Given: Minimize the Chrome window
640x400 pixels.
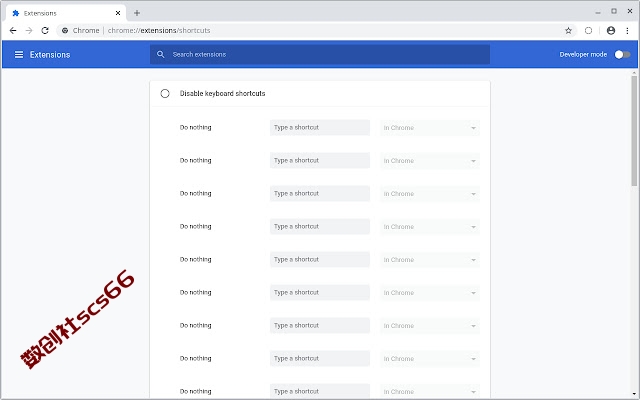Looking at the screenshot, I should tap(598, 12).
